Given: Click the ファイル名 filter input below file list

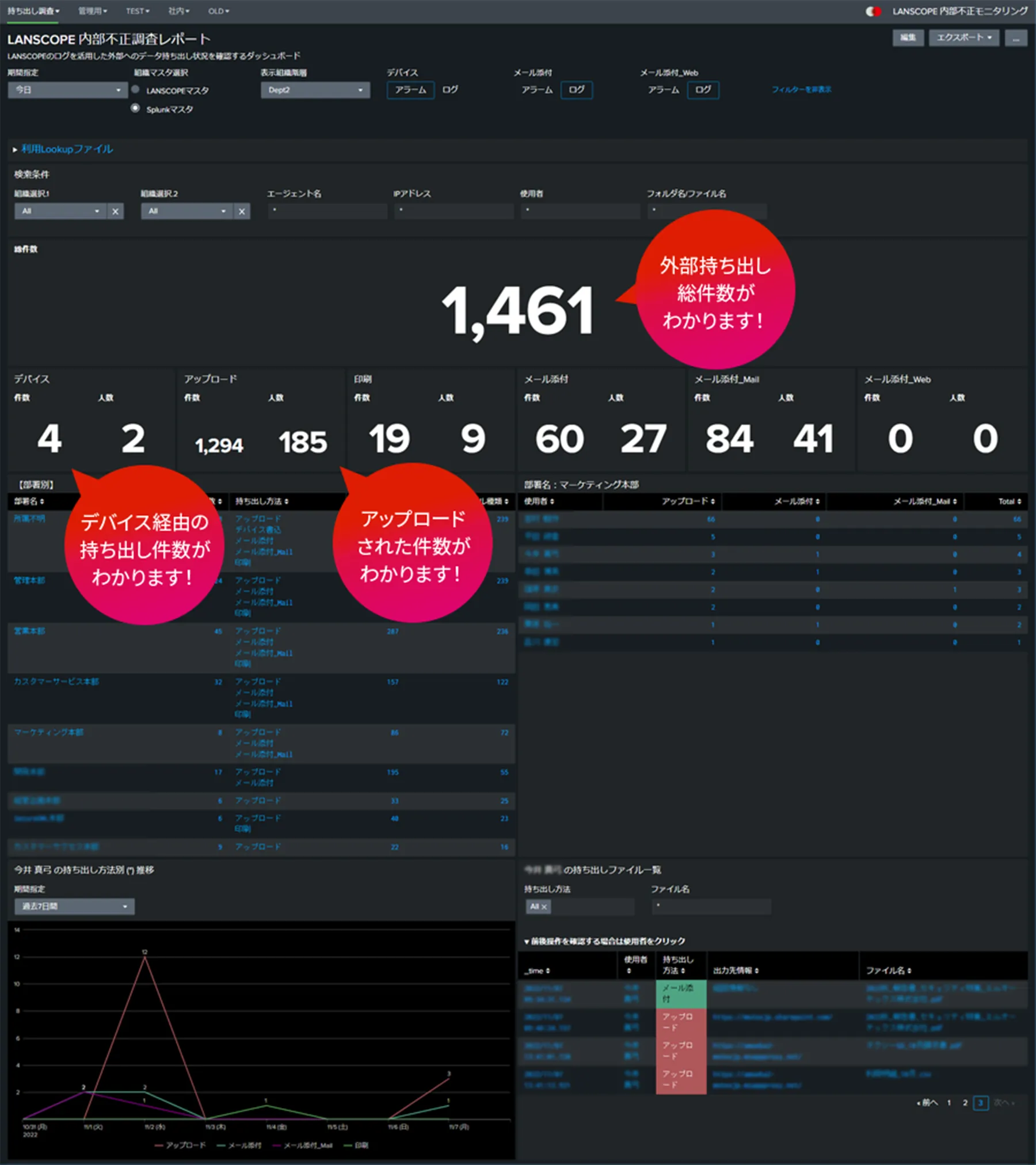Looking at the screenshot, I should pos(711,907).
